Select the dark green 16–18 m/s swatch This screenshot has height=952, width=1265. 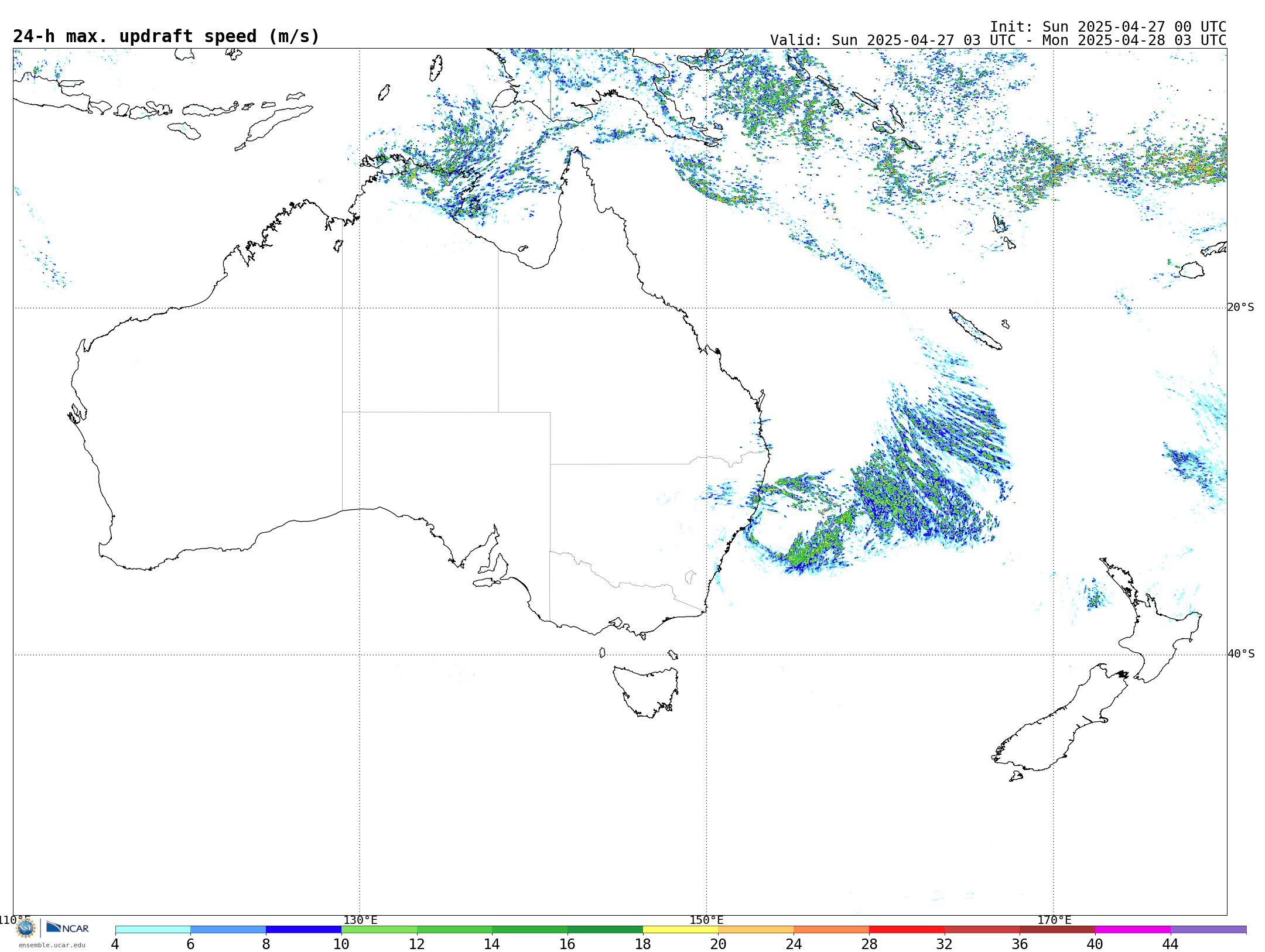(x=606, y=930)
